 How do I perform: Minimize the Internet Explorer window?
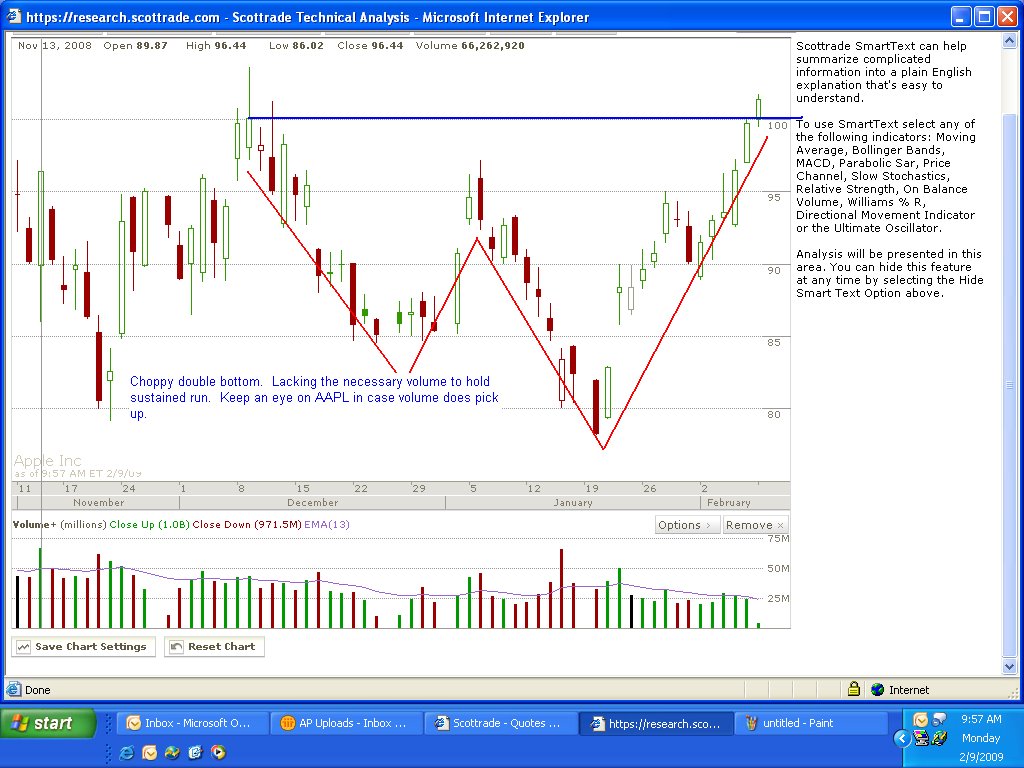(960, 16)
